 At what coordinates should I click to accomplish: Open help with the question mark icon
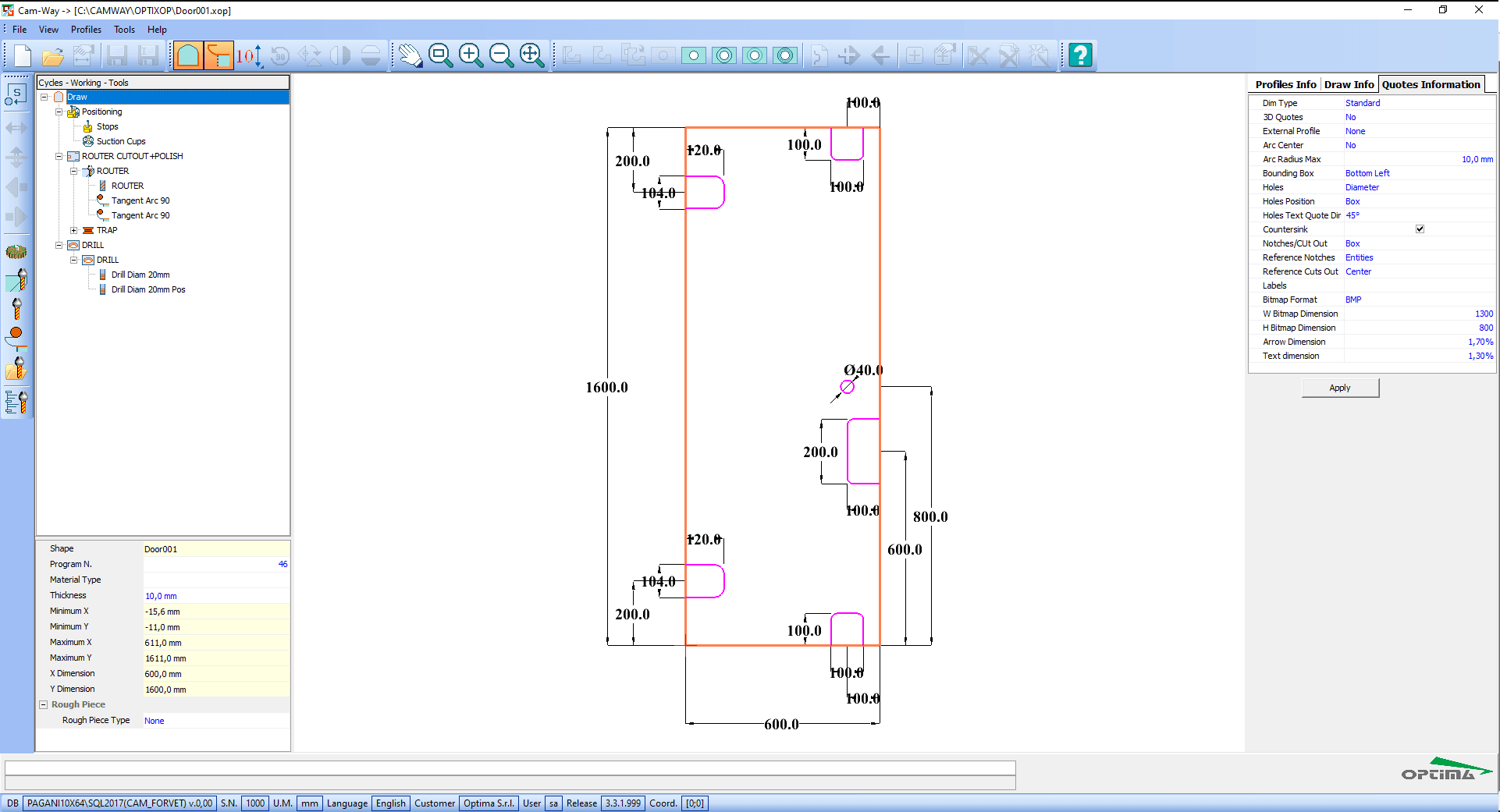click(x=1080, y=55)
